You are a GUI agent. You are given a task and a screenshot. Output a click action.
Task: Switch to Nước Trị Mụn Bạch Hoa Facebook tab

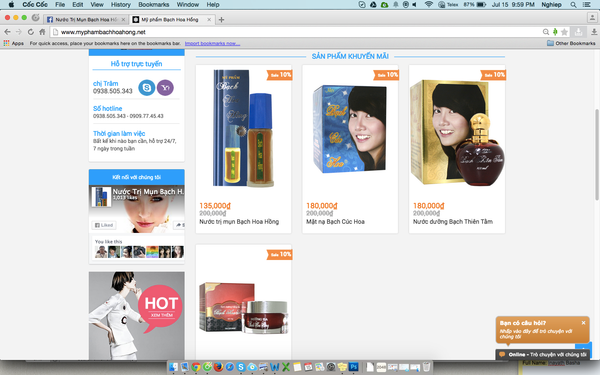click(86, 20)
